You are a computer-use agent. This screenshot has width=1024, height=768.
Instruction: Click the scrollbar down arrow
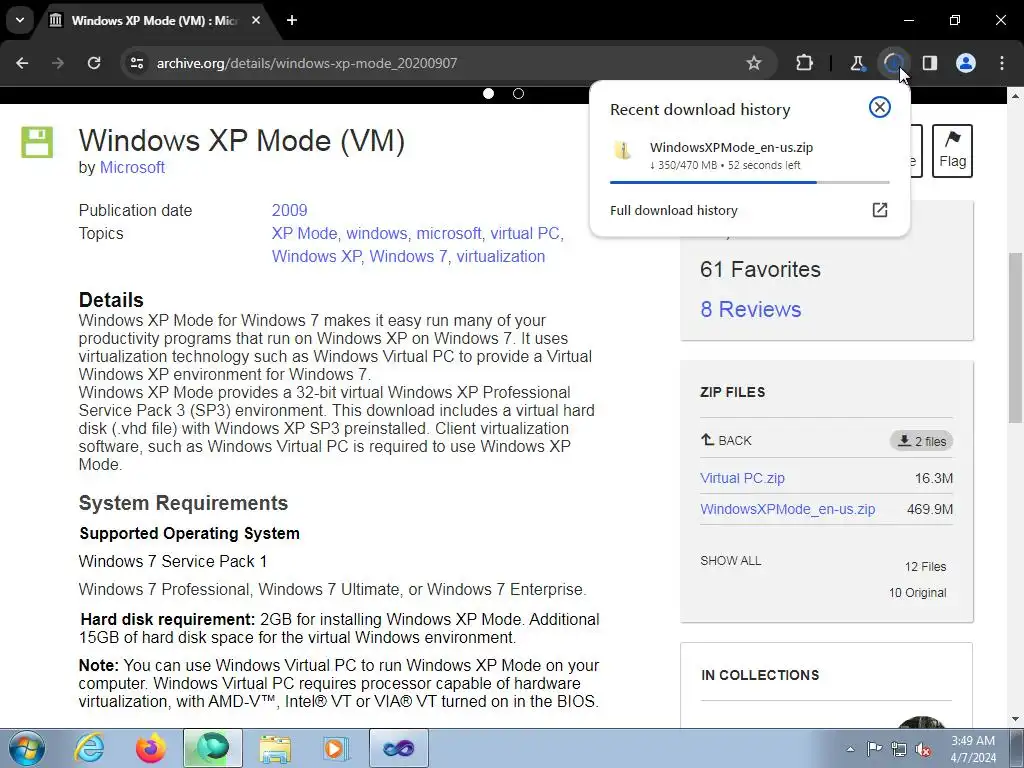pyautogui.click(x=1015, y=719)
